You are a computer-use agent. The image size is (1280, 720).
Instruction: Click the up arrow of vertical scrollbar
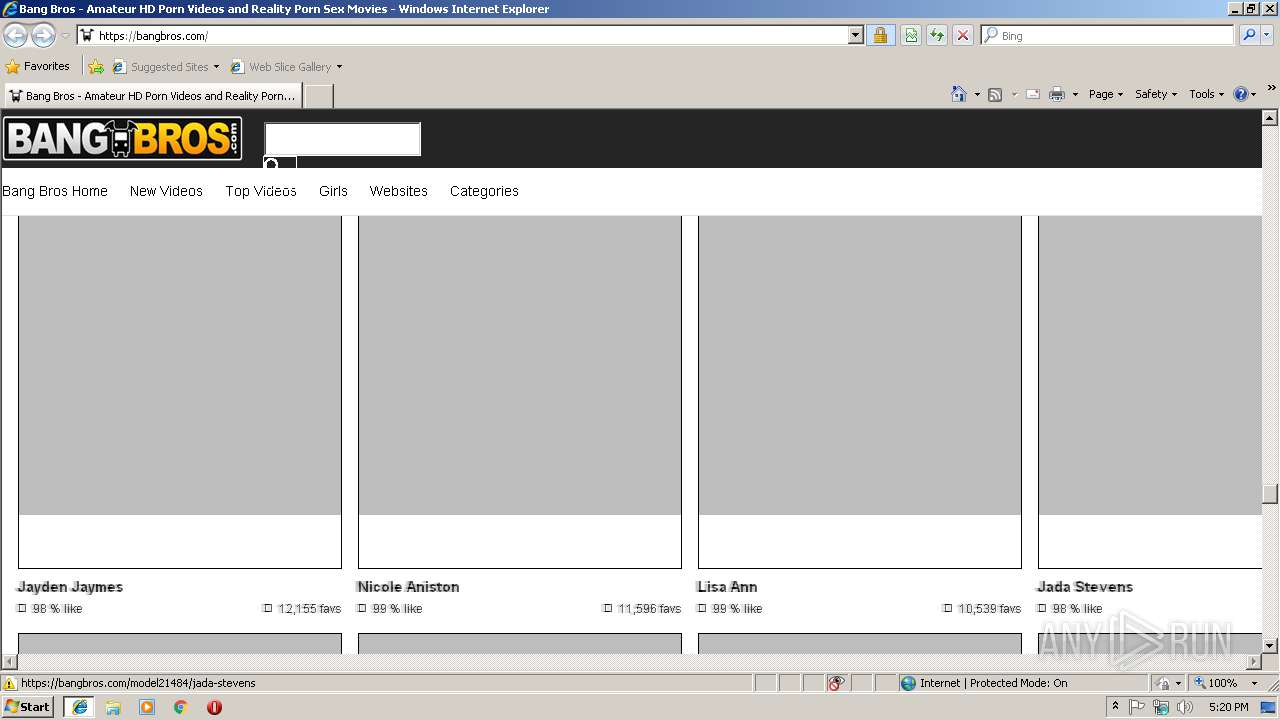[x=1270, y=118]
